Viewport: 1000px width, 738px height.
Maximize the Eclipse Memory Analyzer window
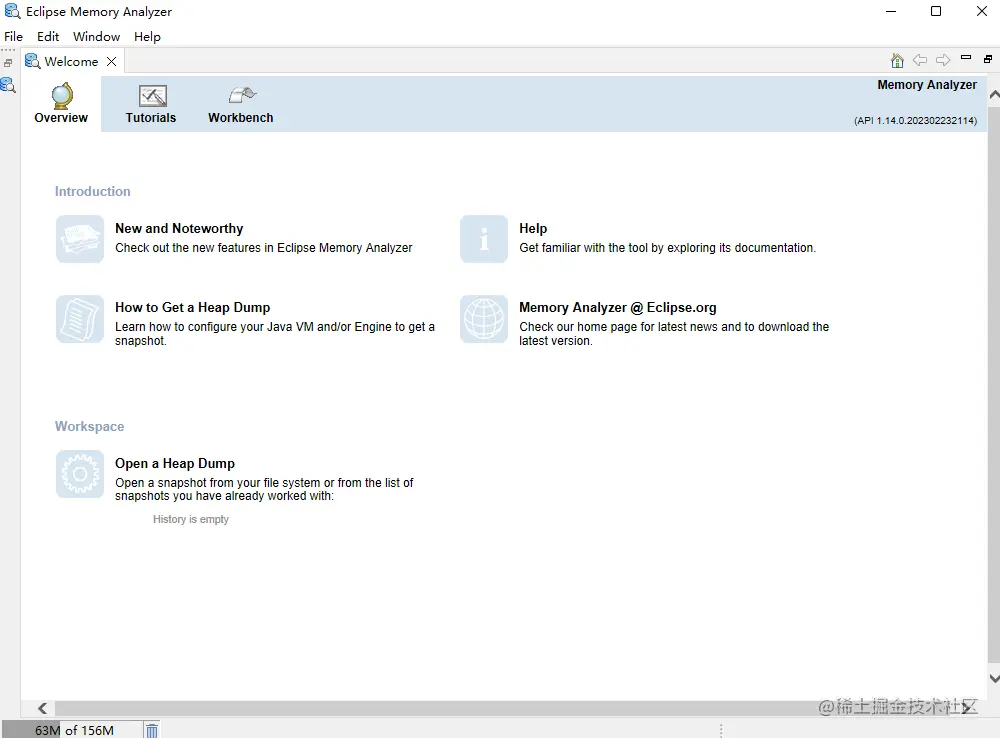point(936,11)
